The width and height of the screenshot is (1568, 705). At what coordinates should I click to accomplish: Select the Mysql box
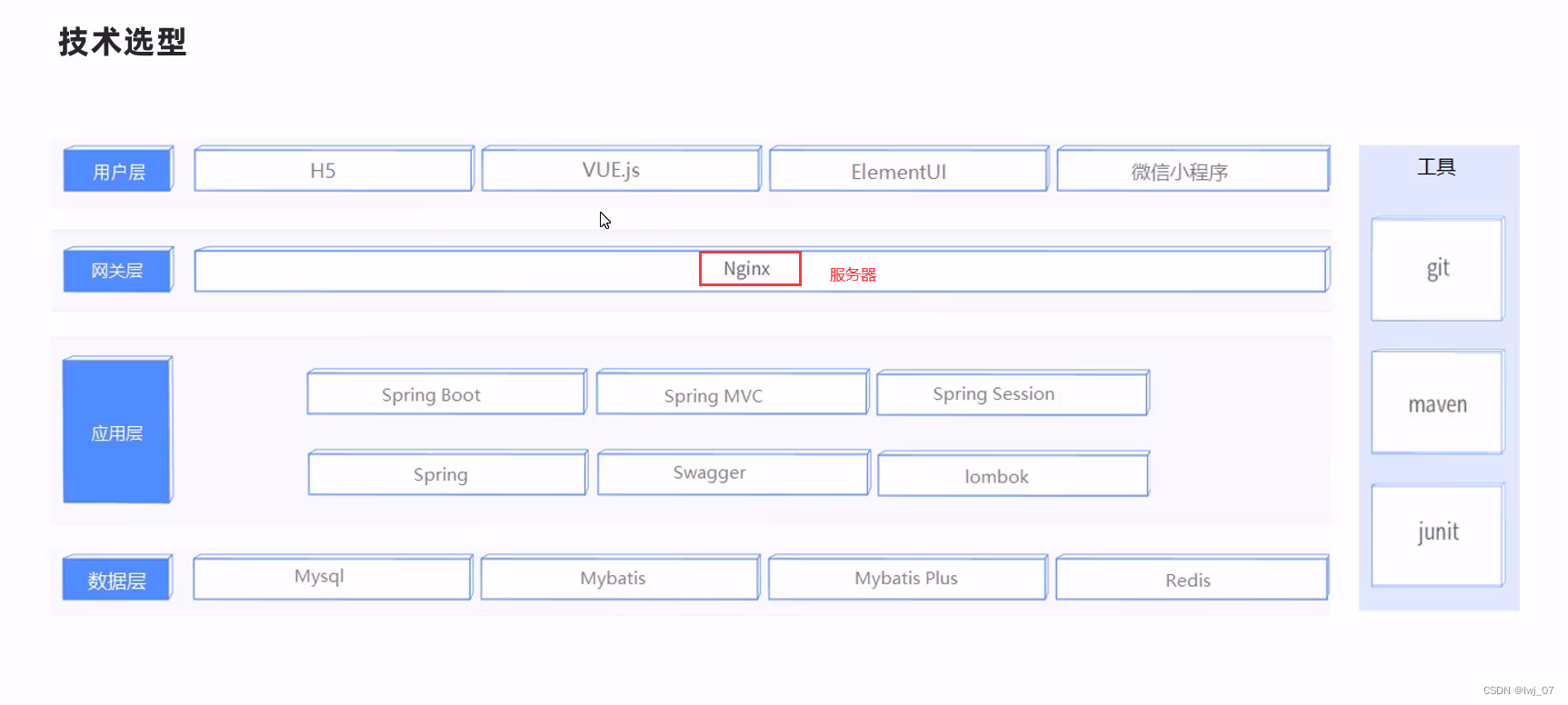click(x=333, y=578)
